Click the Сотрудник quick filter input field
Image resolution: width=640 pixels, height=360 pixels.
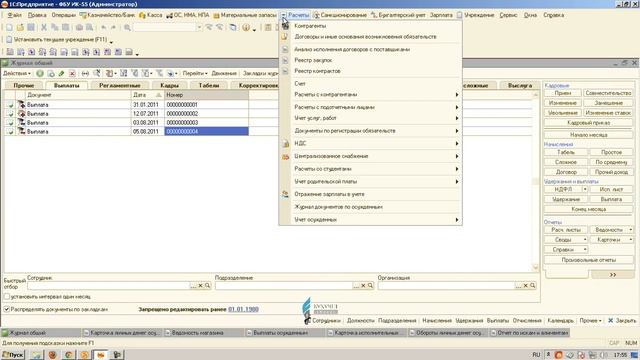coord(109,286)
